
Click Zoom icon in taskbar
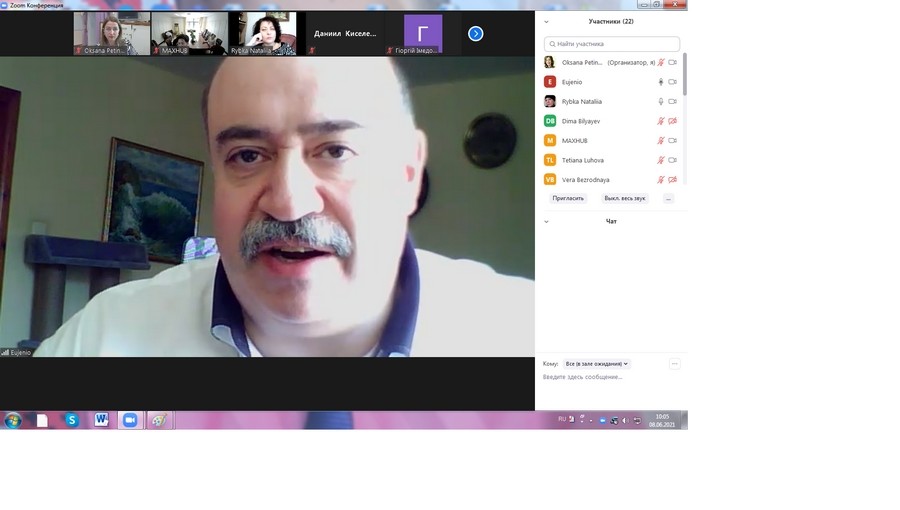click(130, 420)
